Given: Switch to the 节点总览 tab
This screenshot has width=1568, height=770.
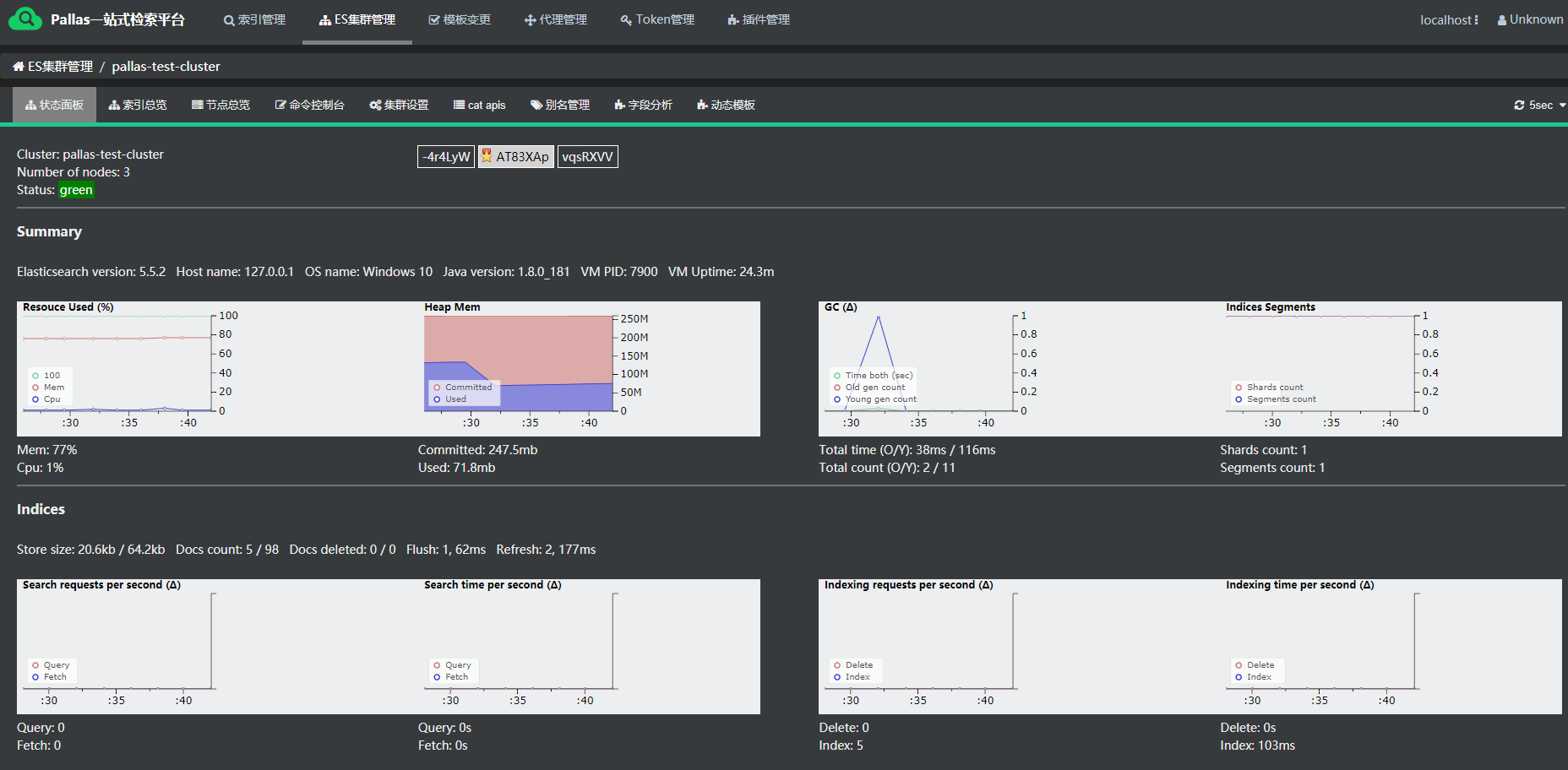Looking at the screenshot, I should tap(220, 106).
